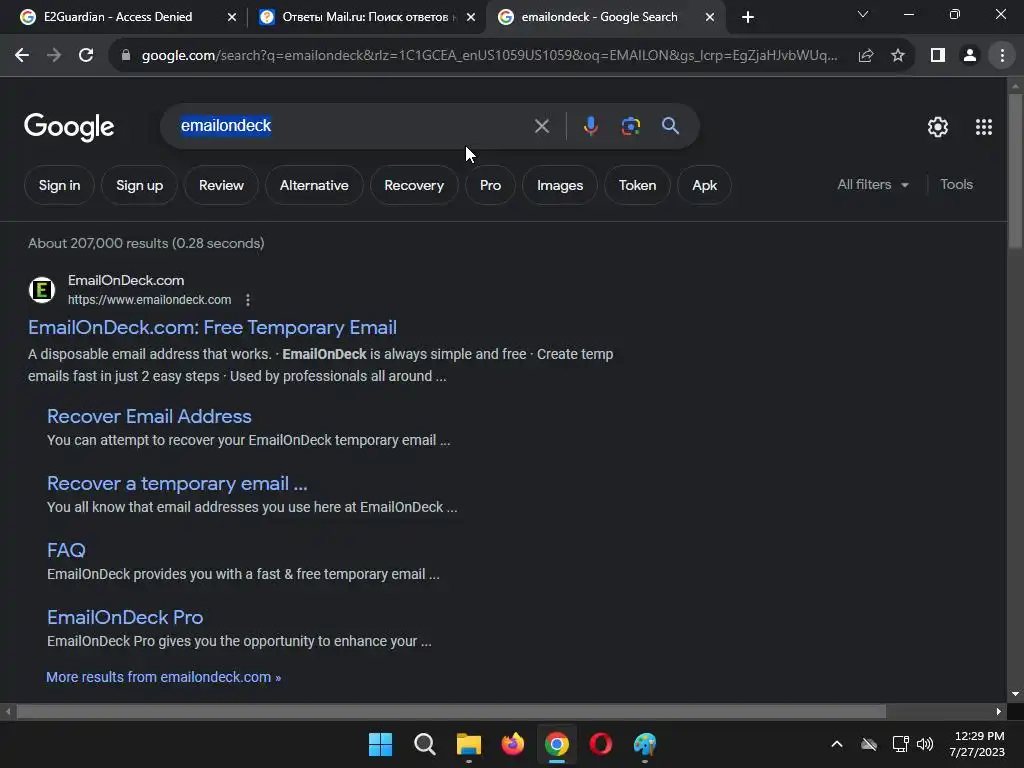Filter results by Sign in chip

pos(59,185)
